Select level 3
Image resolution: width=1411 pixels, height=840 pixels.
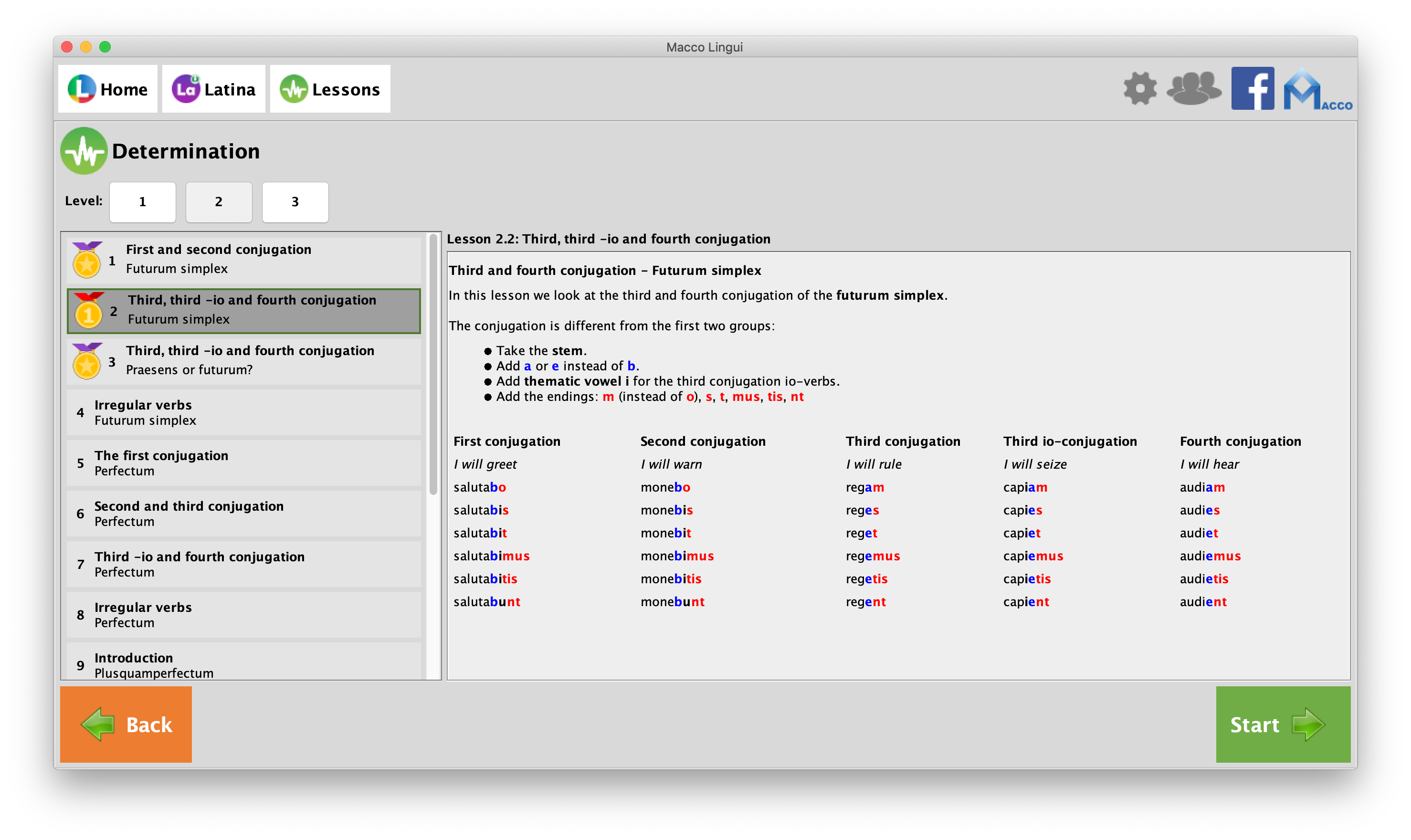[x=295, y=202]
